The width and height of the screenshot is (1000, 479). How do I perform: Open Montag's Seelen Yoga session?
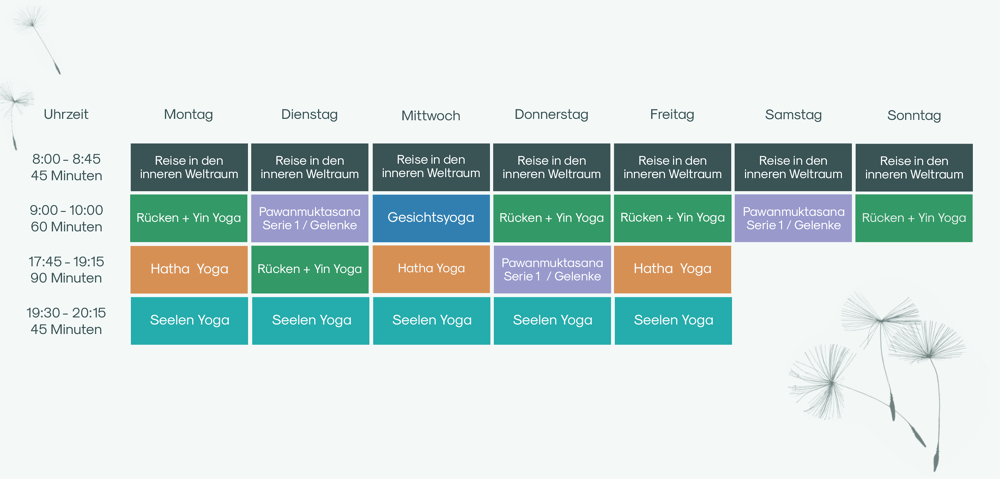click(x=189, y=321)
